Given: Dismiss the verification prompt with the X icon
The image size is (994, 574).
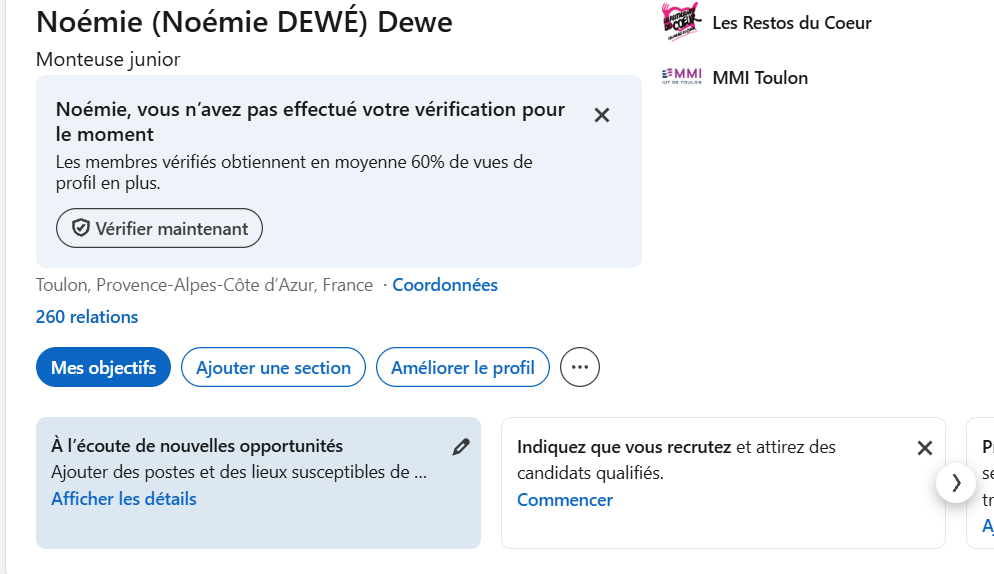Looking at the screenshot, I should [x=602, y=115].
